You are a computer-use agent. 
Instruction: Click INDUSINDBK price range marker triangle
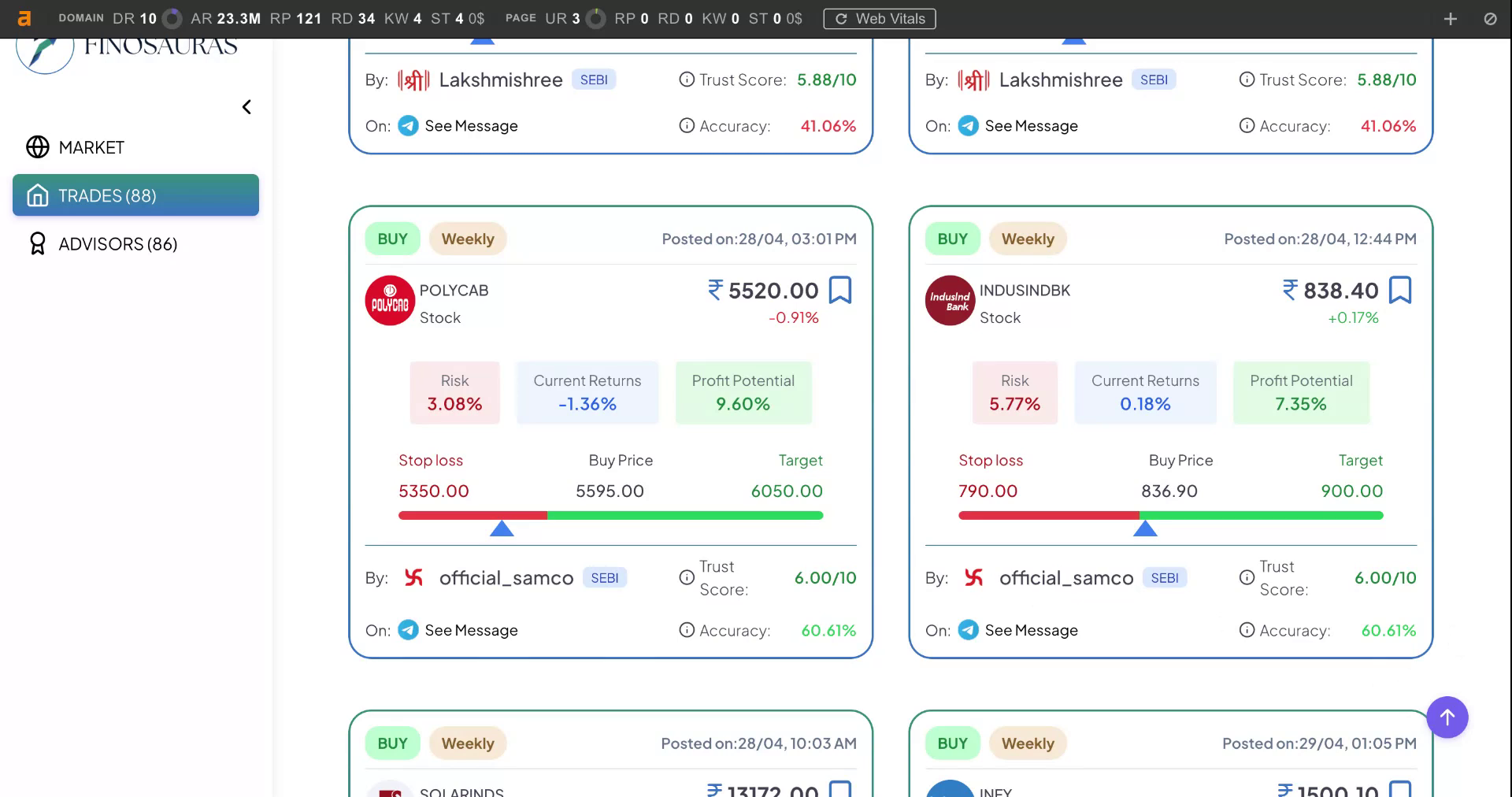click(x=1145, y=528)
